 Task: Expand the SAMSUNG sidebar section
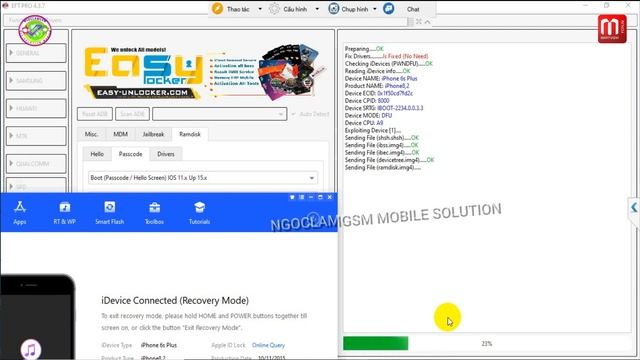point(36,81)
